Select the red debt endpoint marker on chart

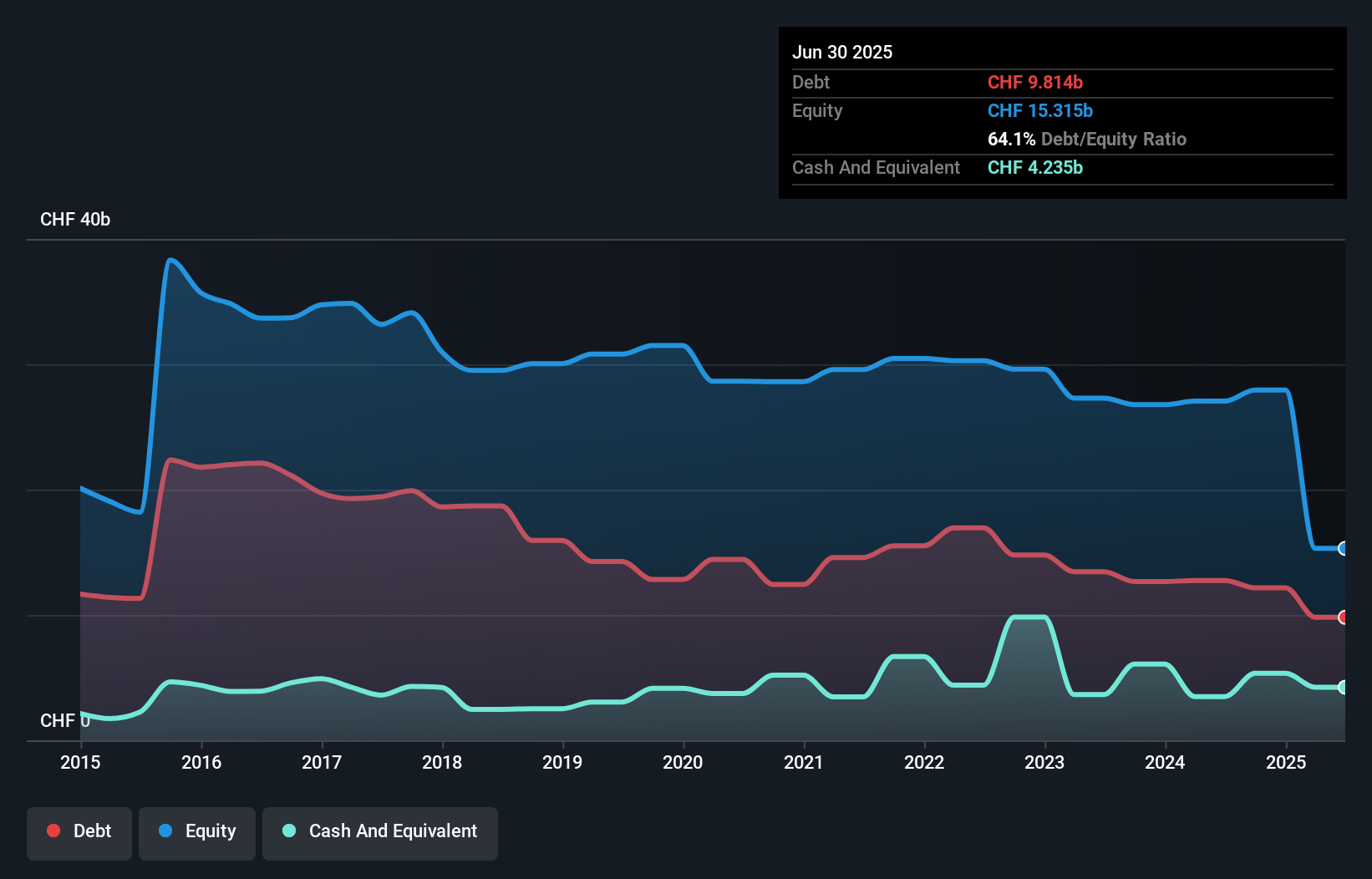(1343, 617)
